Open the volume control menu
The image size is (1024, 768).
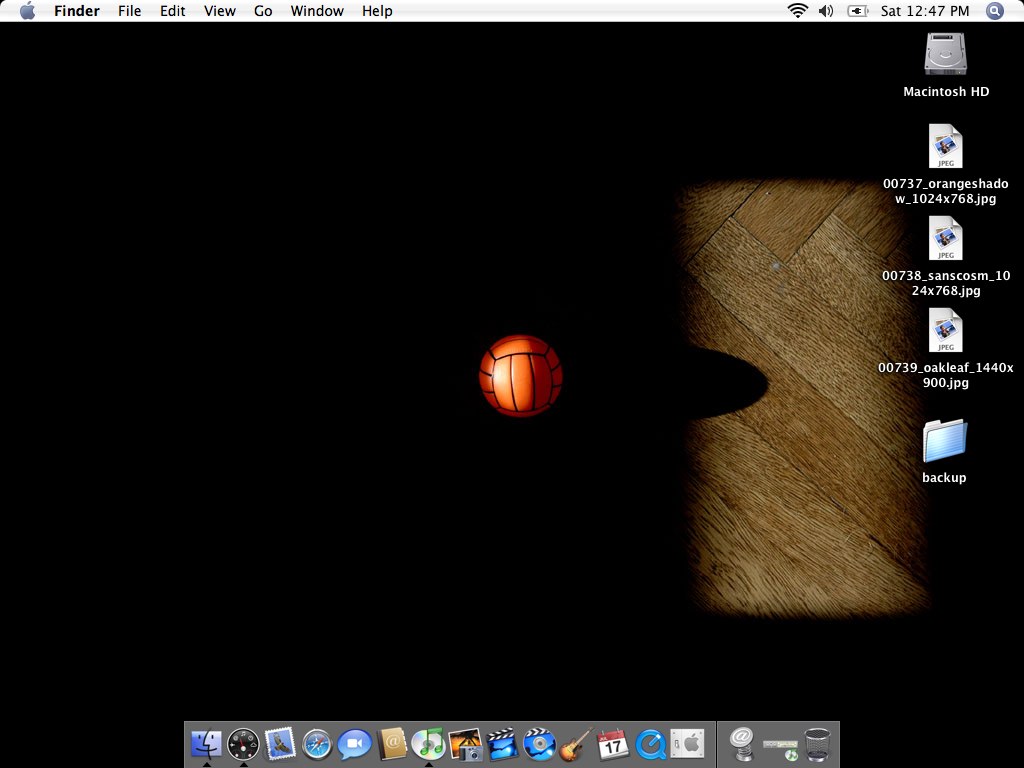[826, 11]
